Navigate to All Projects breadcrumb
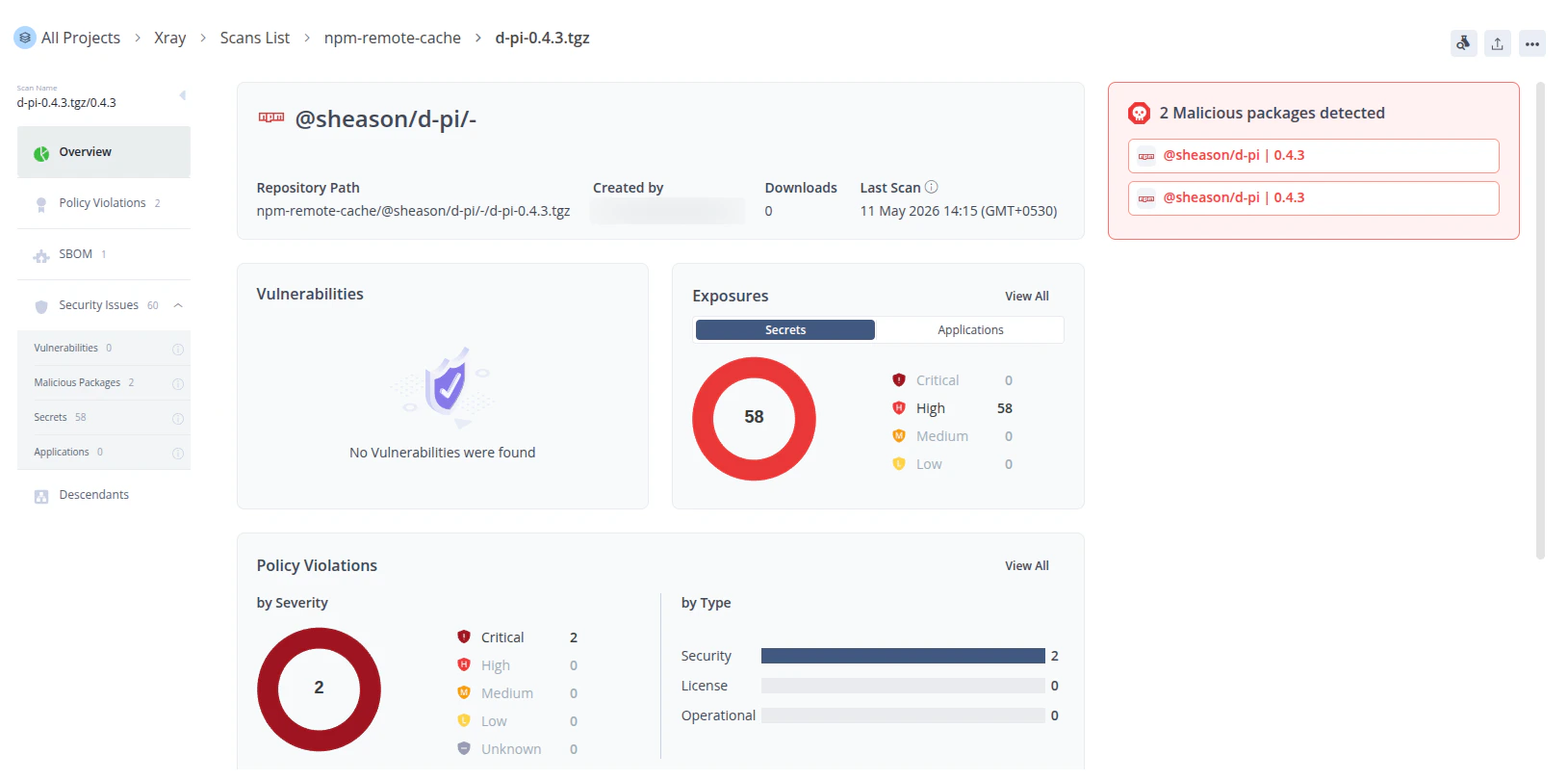The image size is (1568, 780). coord(81,38)
